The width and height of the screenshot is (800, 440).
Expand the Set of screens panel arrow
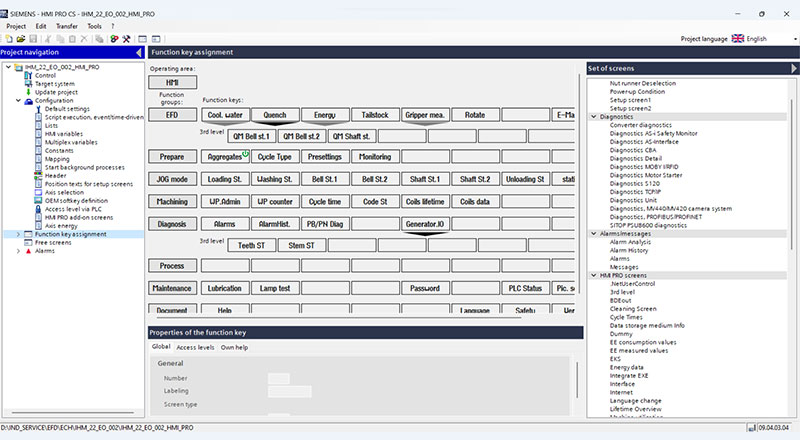tap(793, 68)
